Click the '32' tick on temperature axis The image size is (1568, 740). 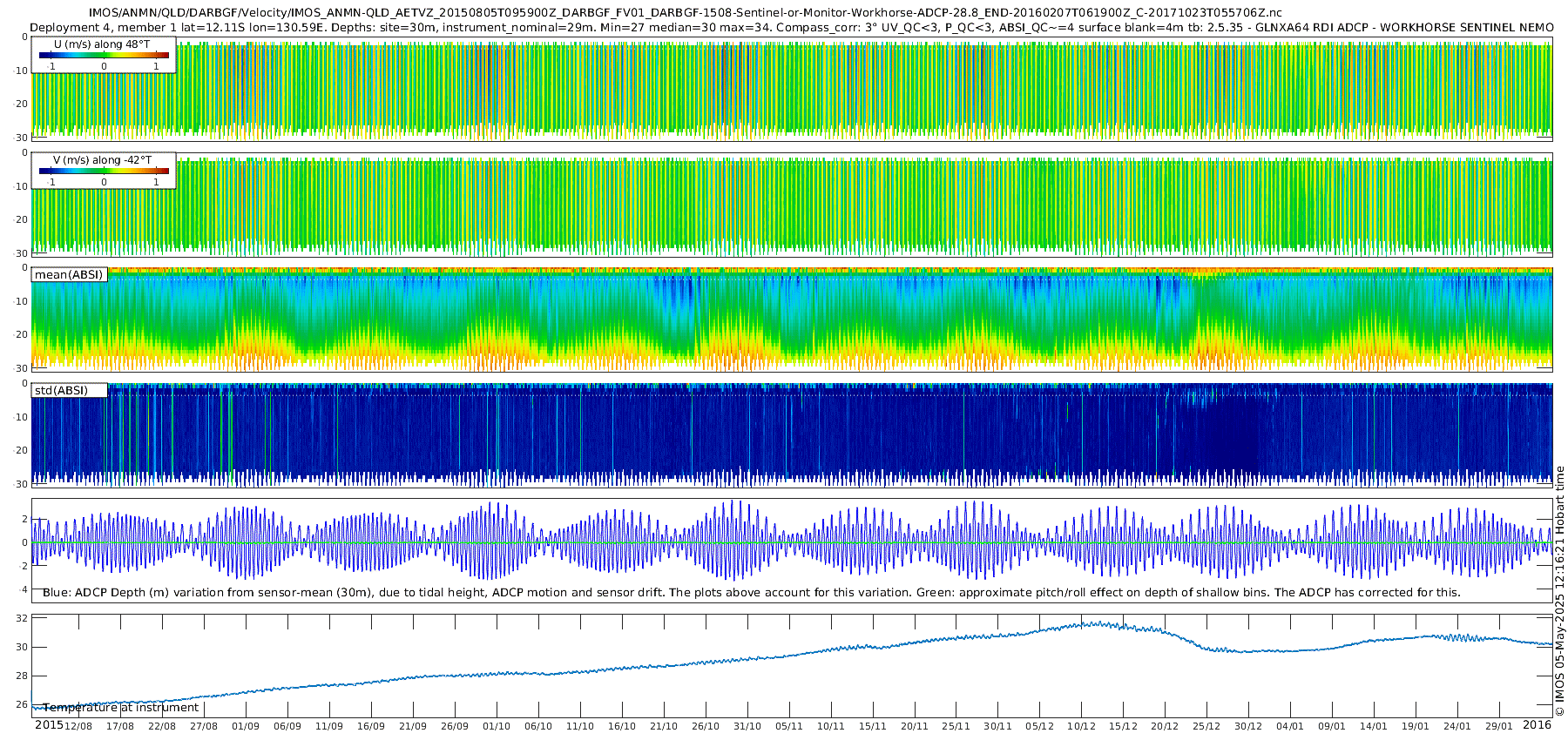[x=23, y=618]
